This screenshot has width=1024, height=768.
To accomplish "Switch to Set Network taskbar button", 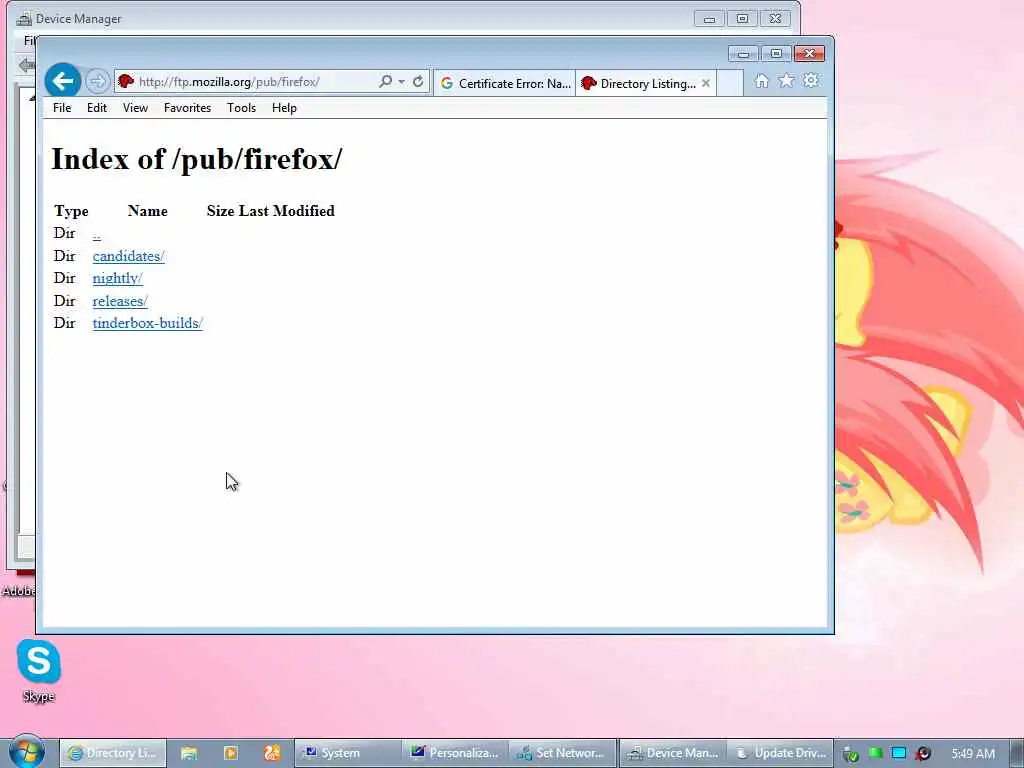I will pos(562,753).
